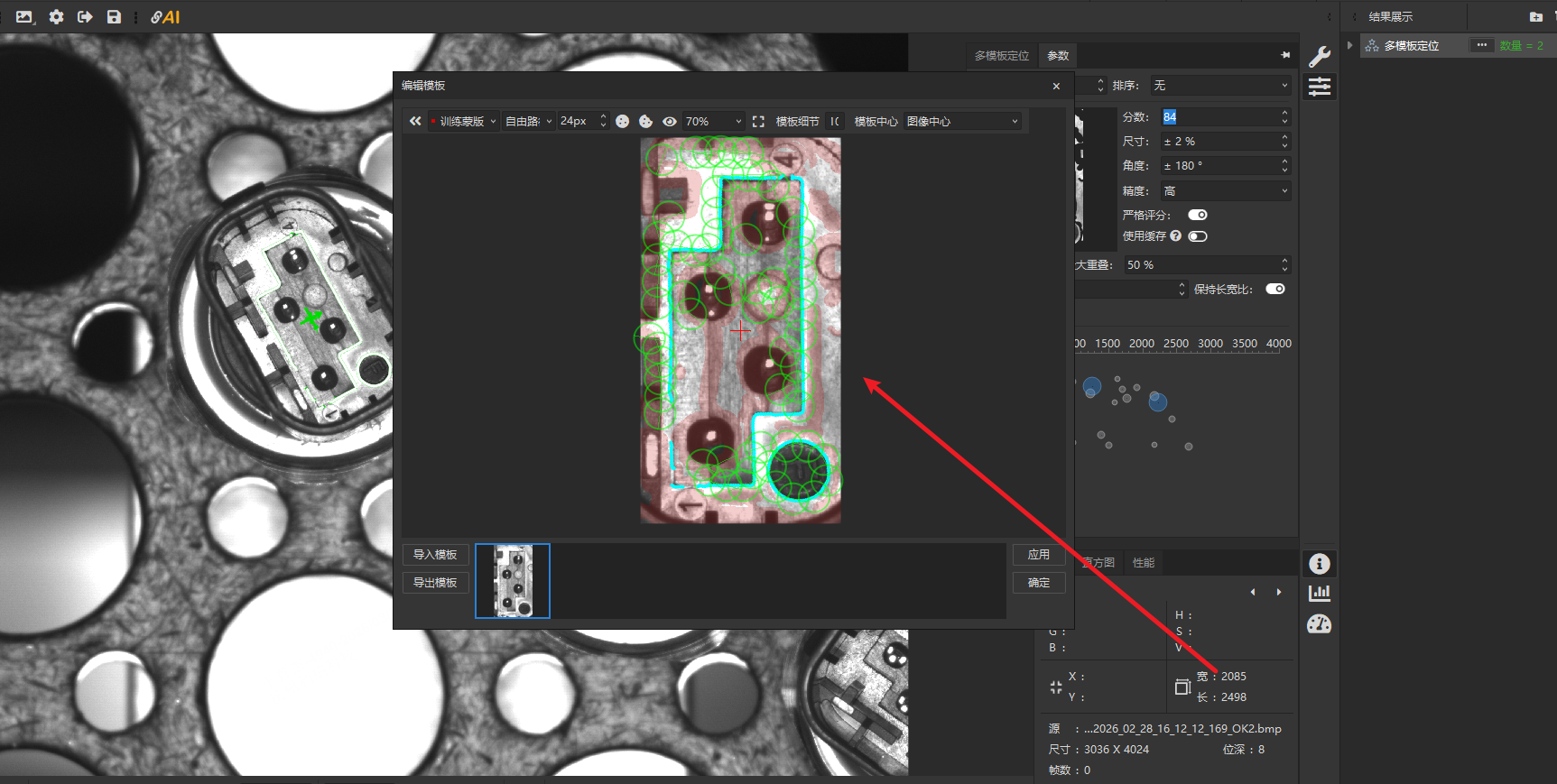The width and height of the screenshot is (1557, 784).
Task: Open the bar chart histogram sidebar icon
Action: point(1319,593)
